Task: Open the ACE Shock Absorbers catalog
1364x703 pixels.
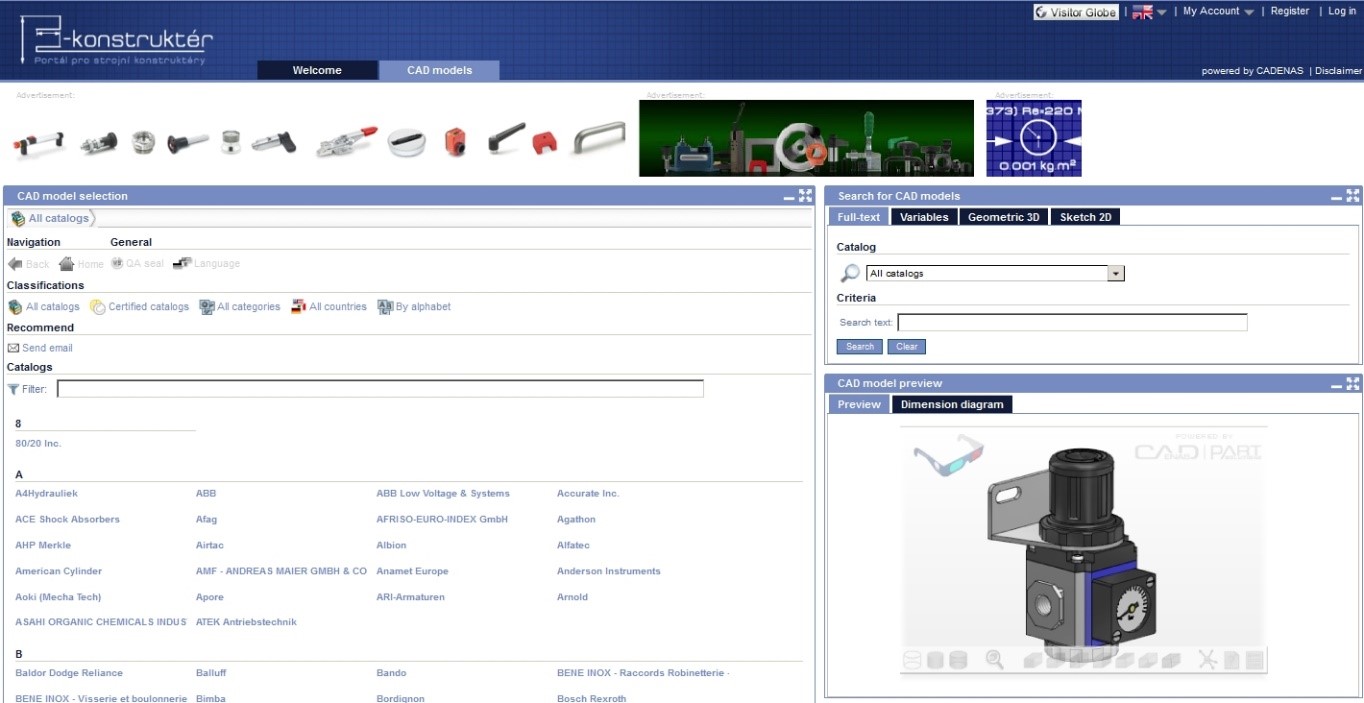Action: (67, 519)
